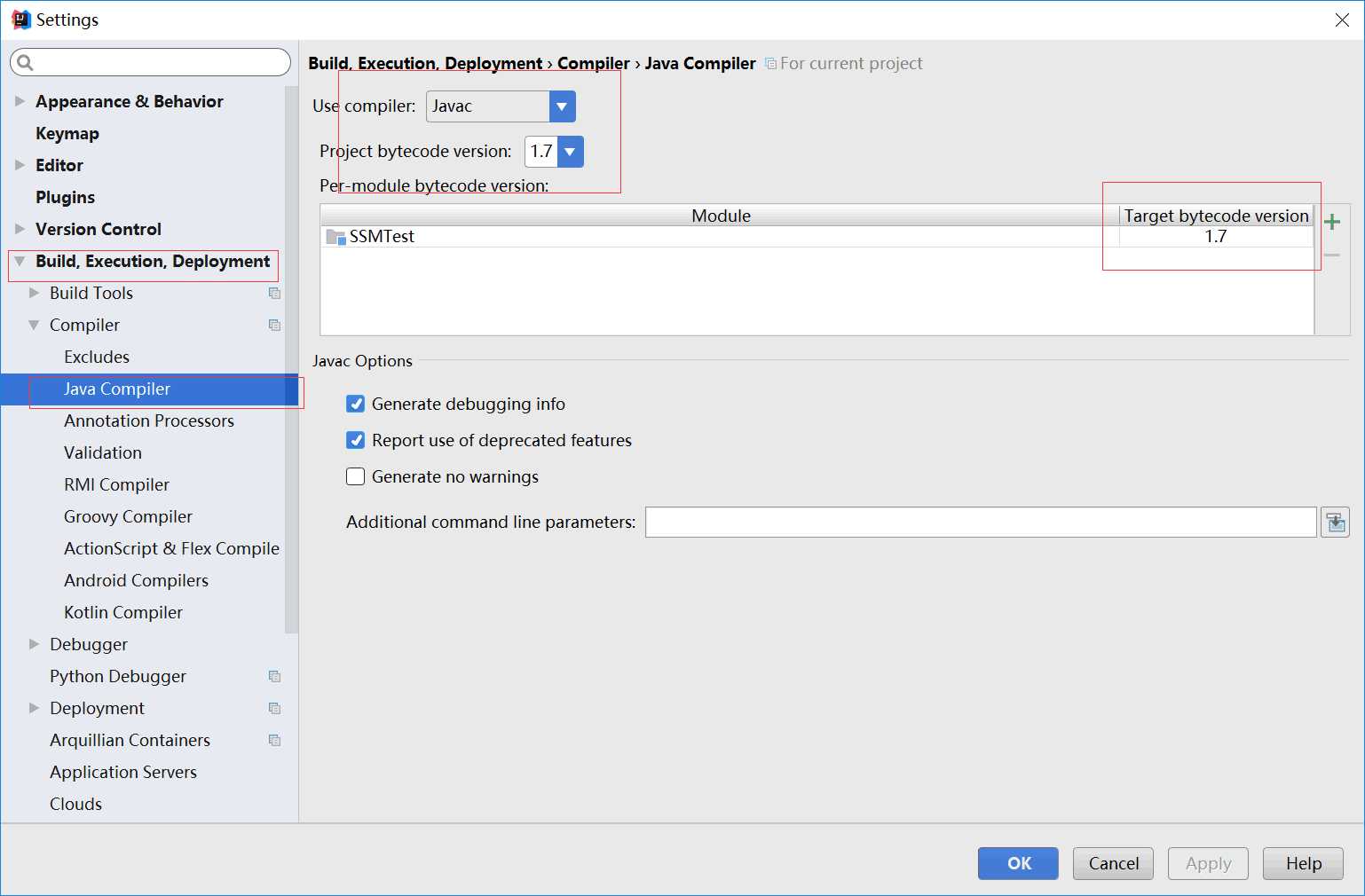Click the Apply button
Image resolution: width=1365 pixels, height=896 pixels.
pyautogui.click(x=1208, y=863)
